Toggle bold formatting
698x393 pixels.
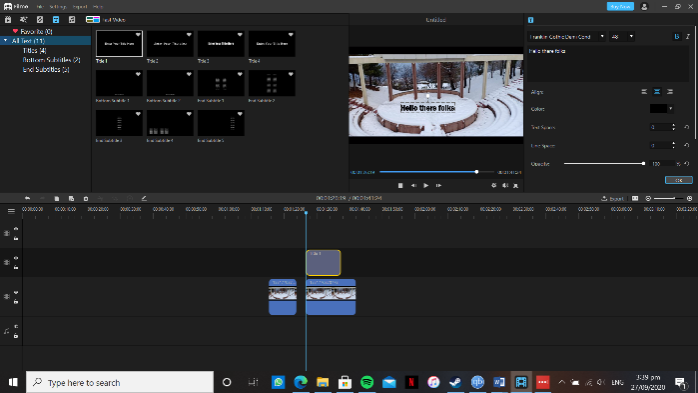677,37
